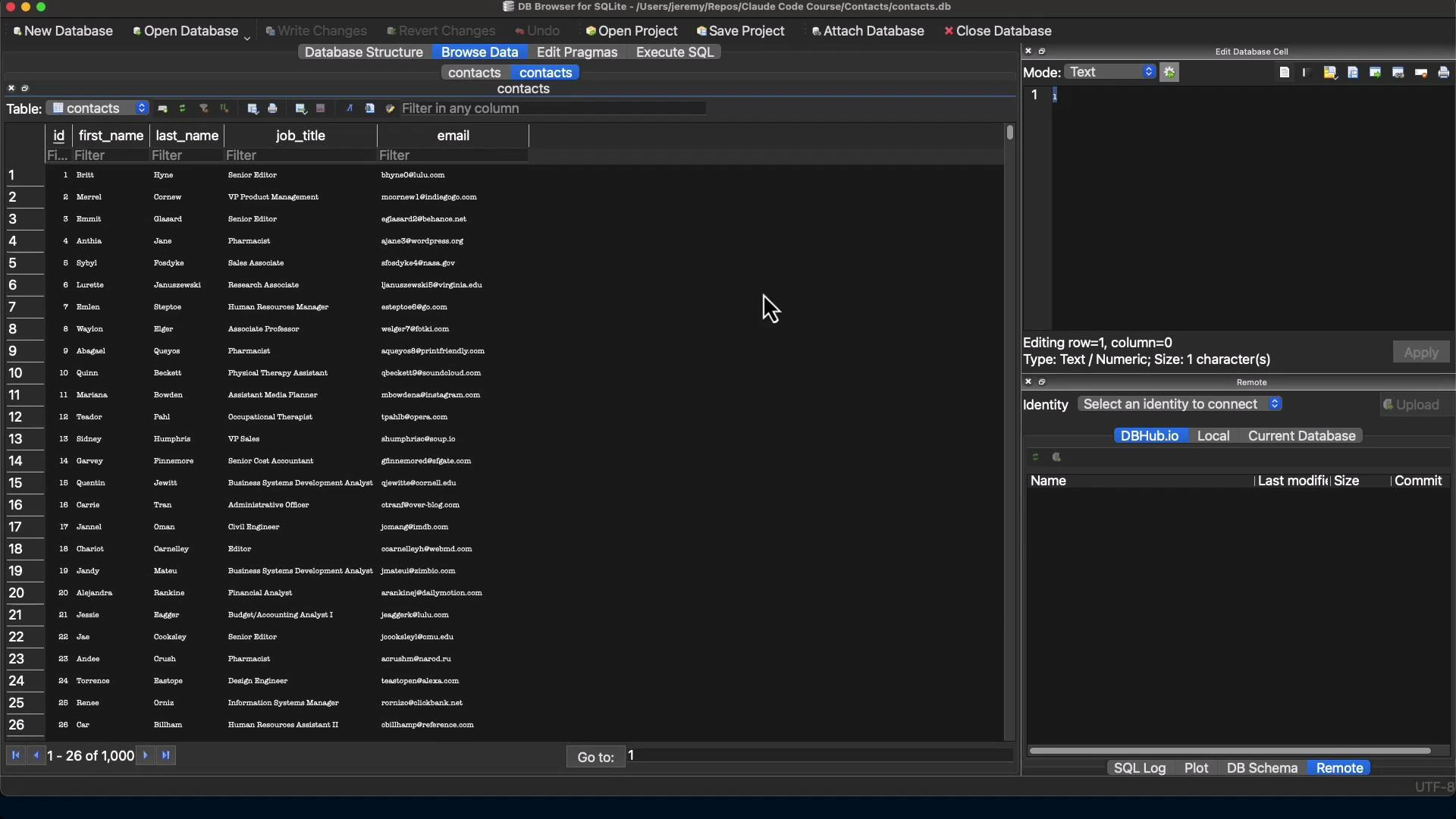Switch to the Database Structure tab
Screen dimensions: 1456x819
tap(364, 52)
